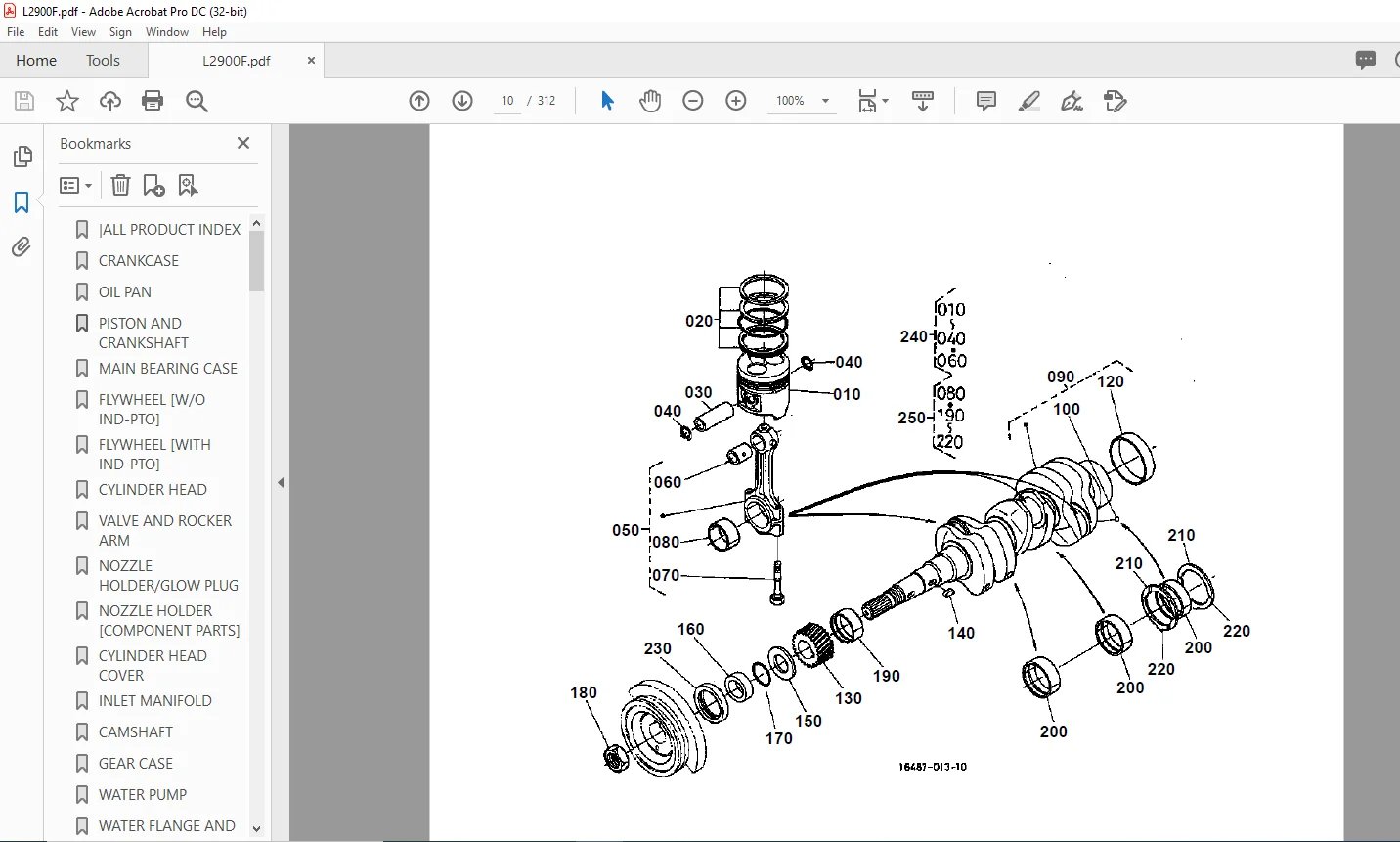
Task: Open the attachments paperclip panel
Action: point(22,247)
